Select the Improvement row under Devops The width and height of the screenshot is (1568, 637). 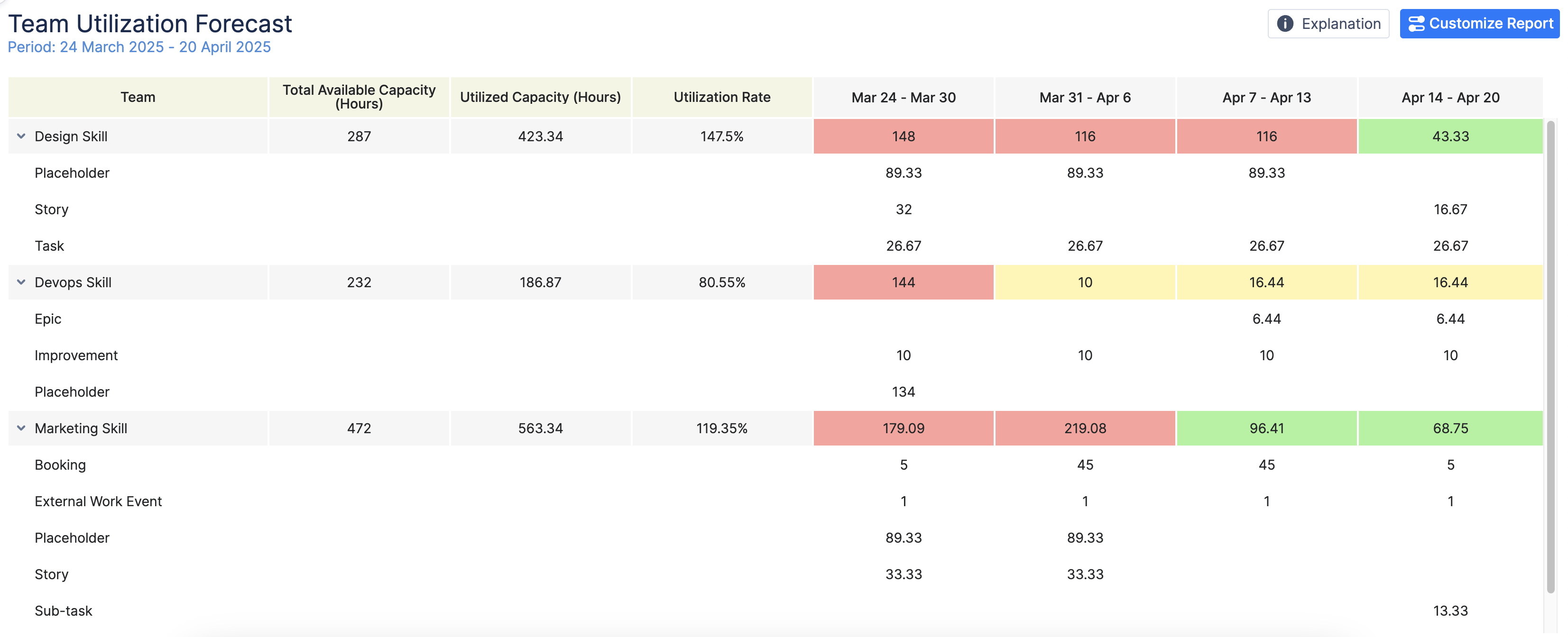pos(76,355)
